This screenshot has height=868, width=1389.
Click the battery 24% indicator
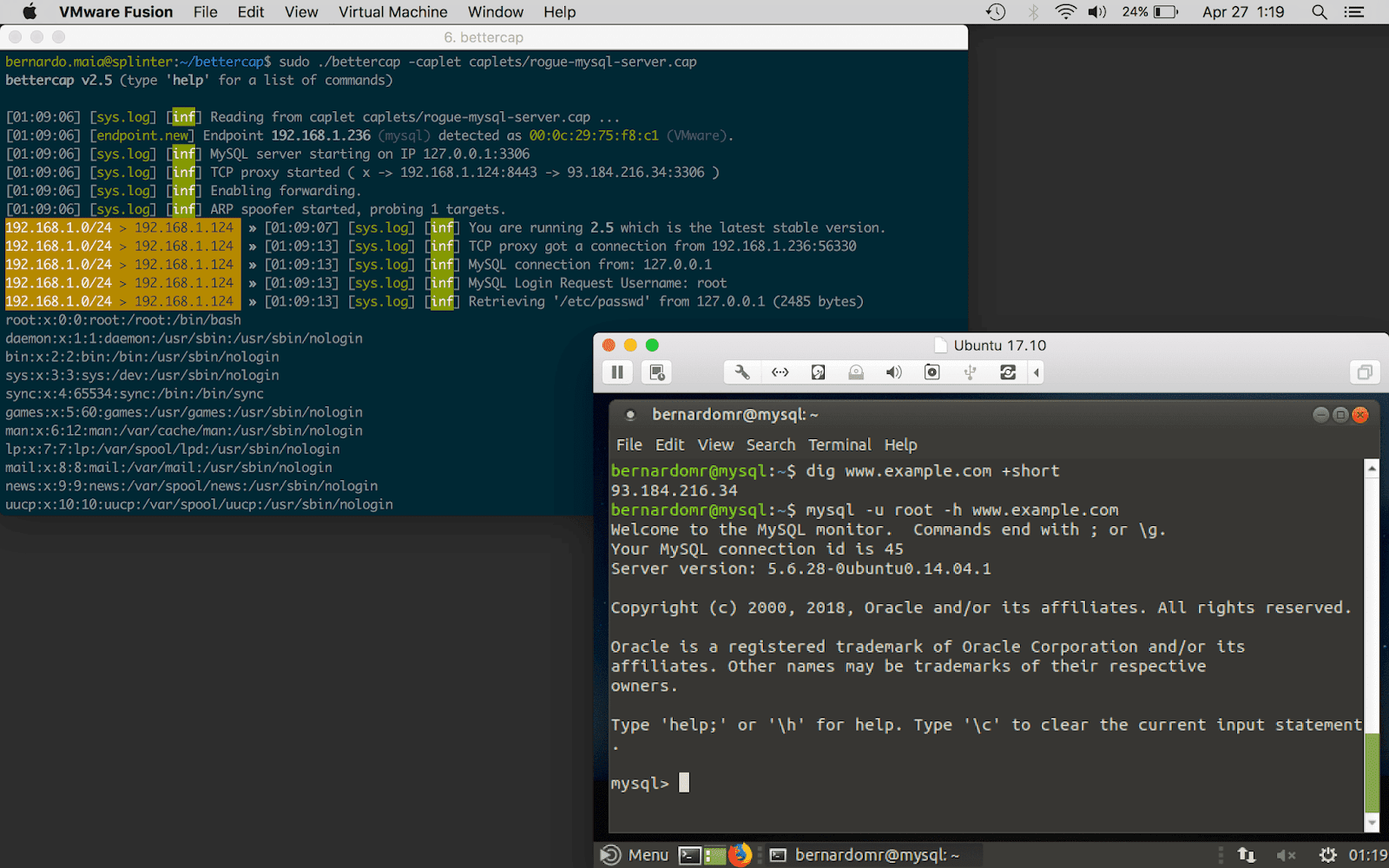[x=1150, y=12]
